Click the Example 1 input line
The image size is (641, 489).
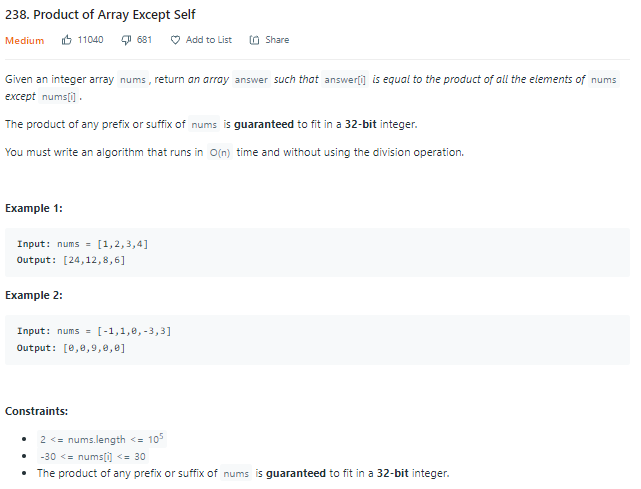tap(83, 244)
